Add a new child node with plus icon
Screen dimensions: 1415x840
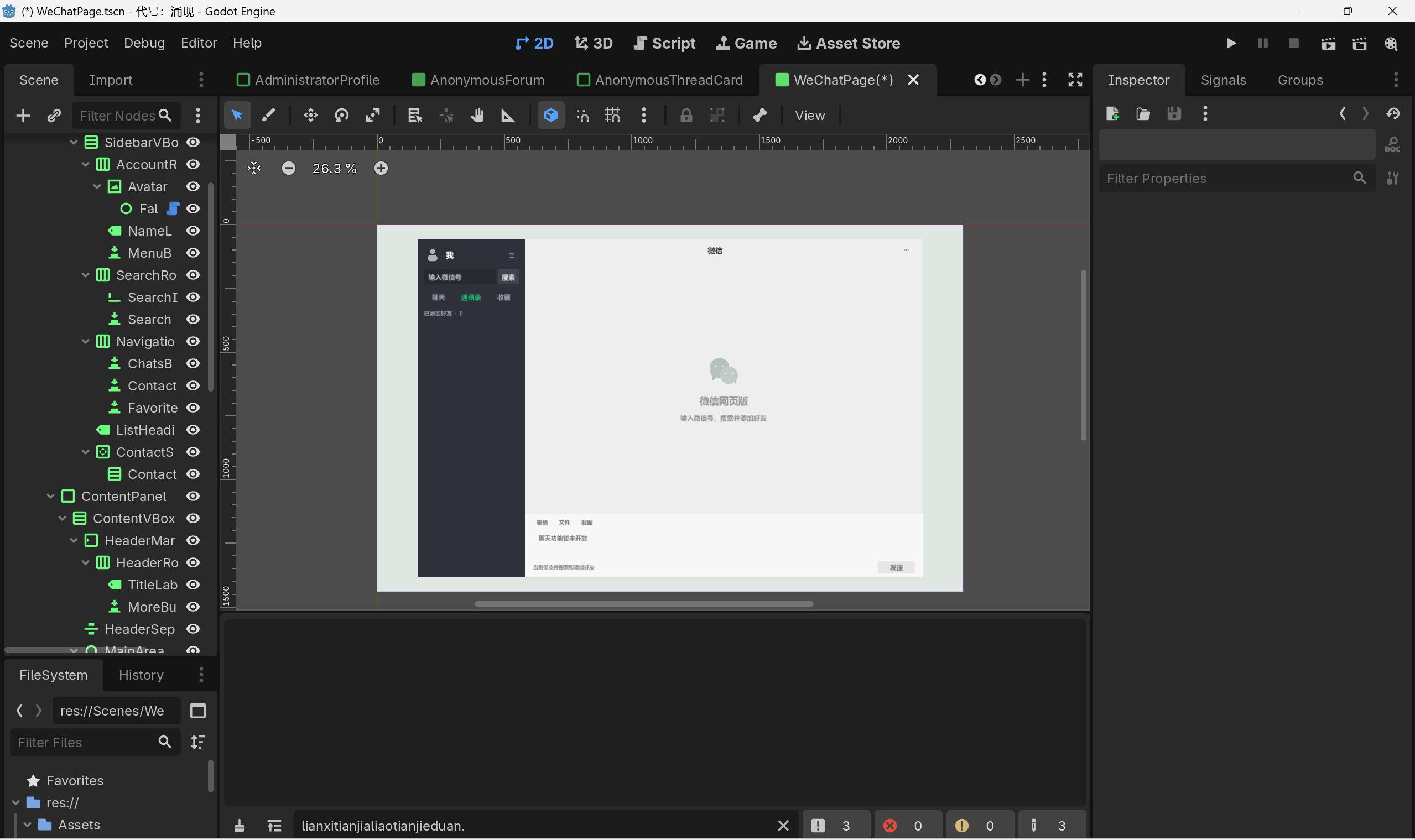[23, 116]
